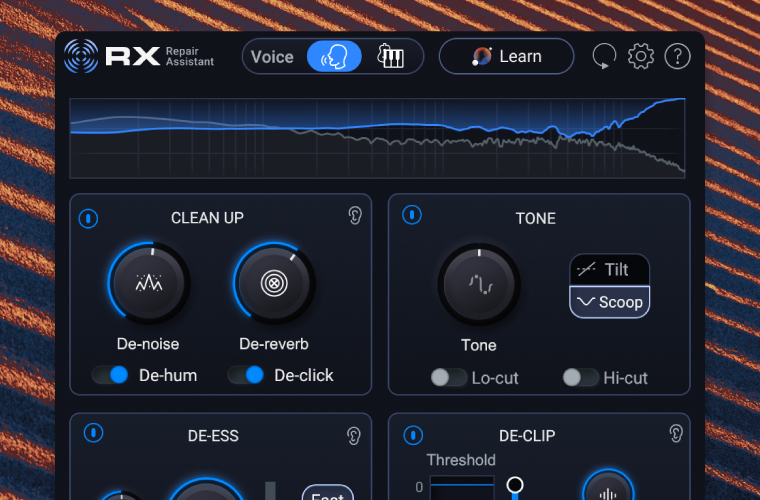Switch to the musical instrument keyboard mode
The image size is (760, 500).
coord(390,56)
